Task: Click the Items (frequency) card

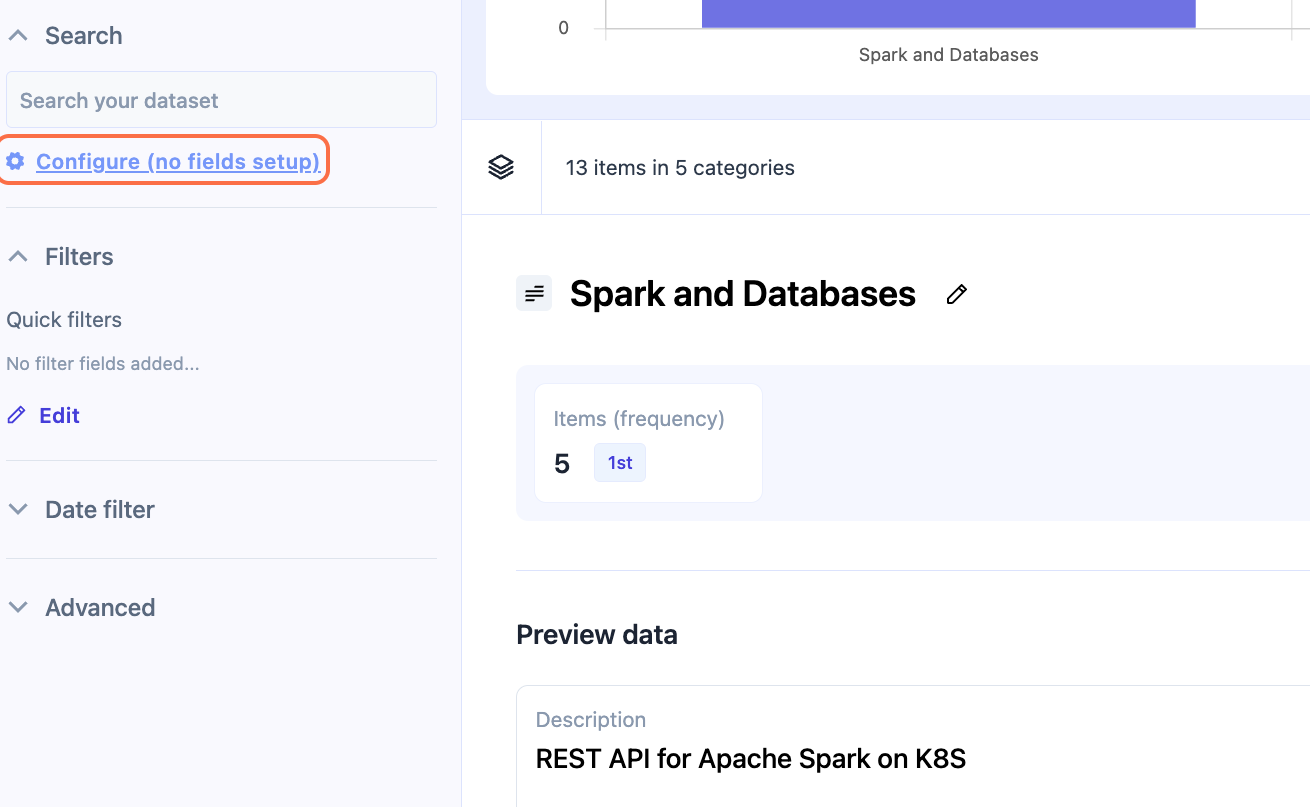Action: coord(648,442)
